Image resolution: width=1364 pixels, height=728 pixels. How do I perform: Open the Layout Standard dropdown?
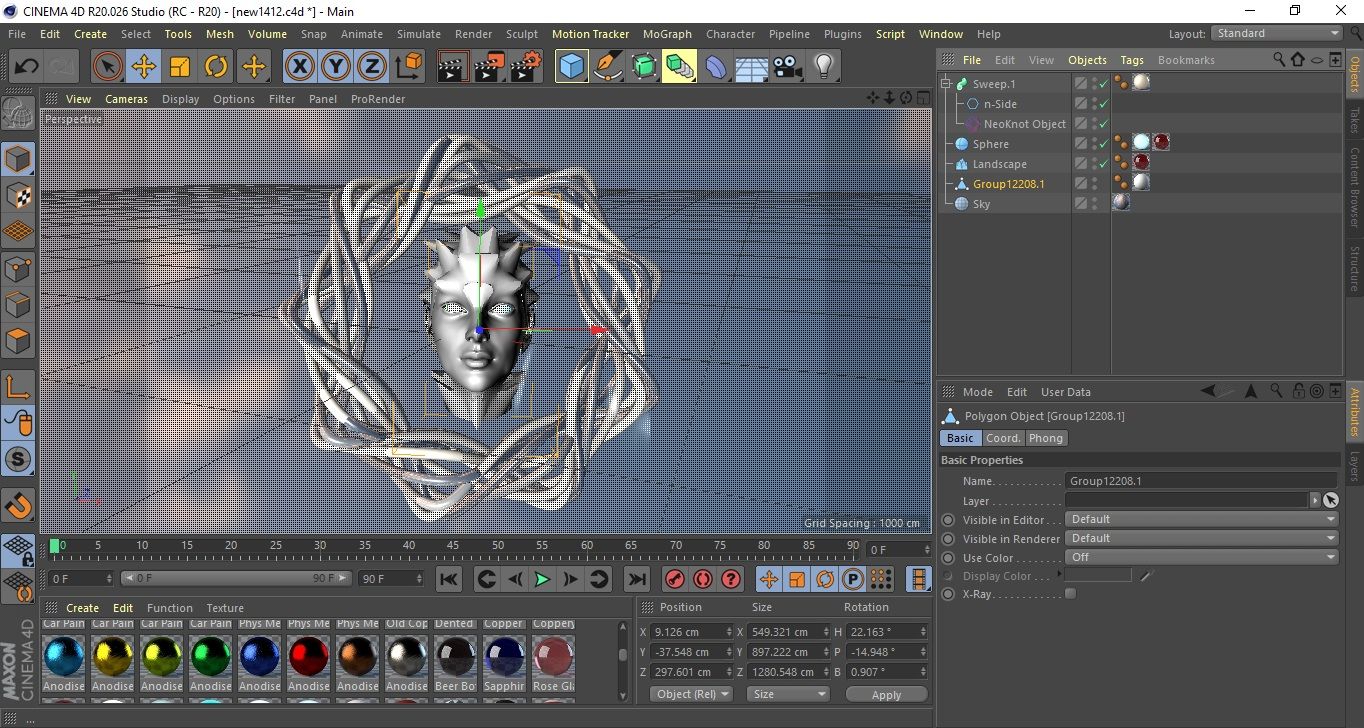tap(1277, 33)
